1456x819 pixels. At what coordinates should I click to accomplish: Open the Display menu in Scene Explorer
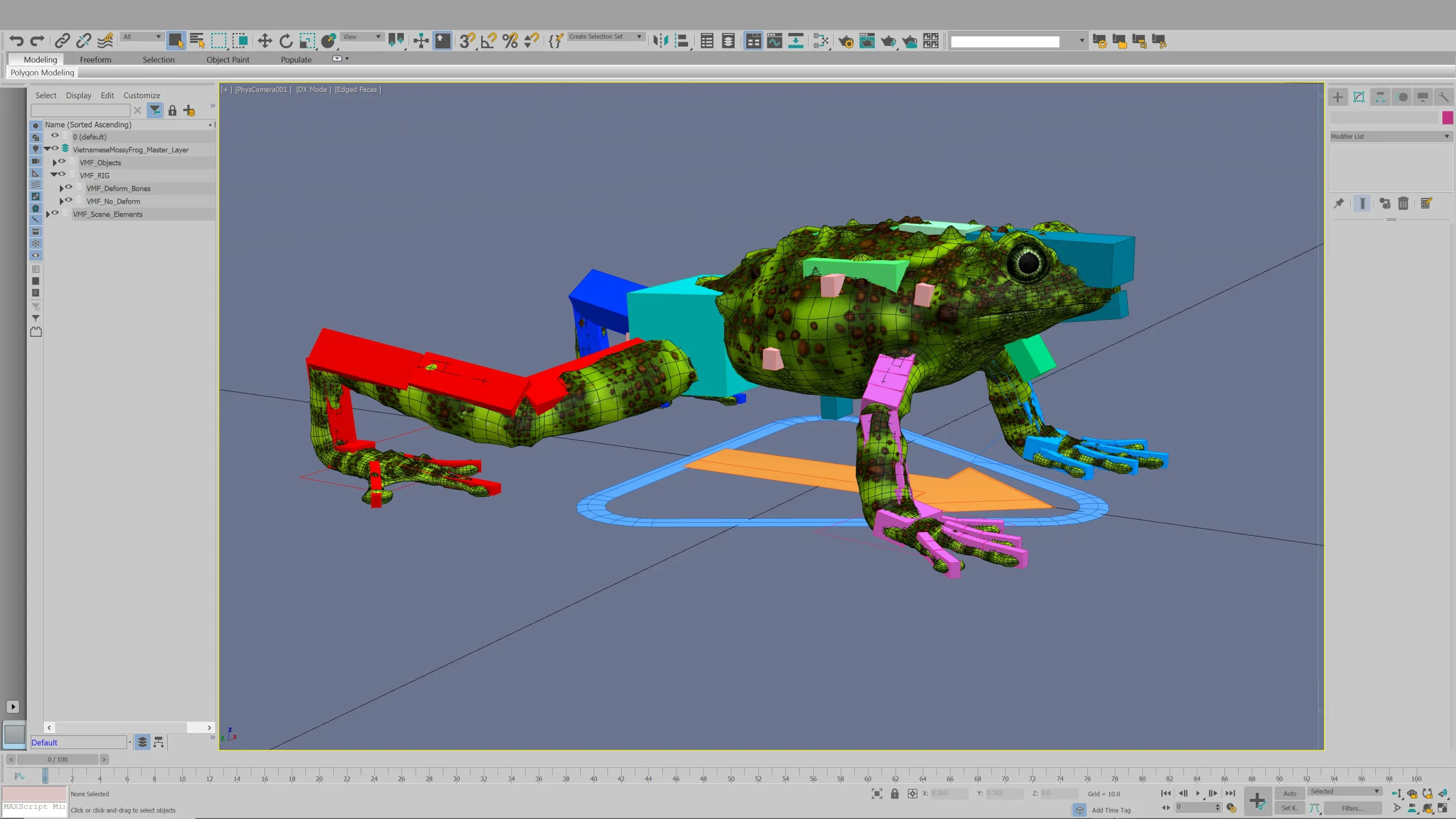click(x=78, y=96)
